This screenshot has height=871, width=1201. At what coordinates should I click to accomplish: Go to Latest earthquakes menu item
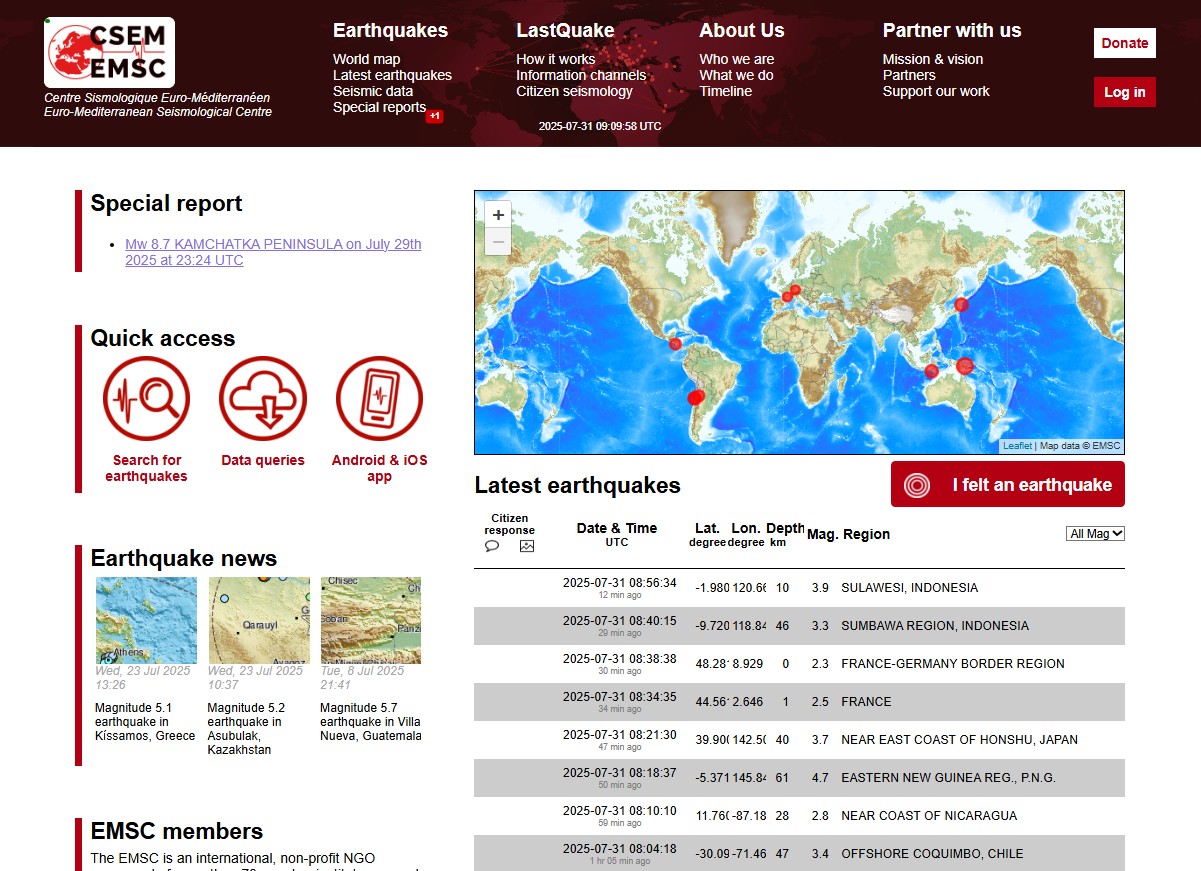(x=392, y=75)
